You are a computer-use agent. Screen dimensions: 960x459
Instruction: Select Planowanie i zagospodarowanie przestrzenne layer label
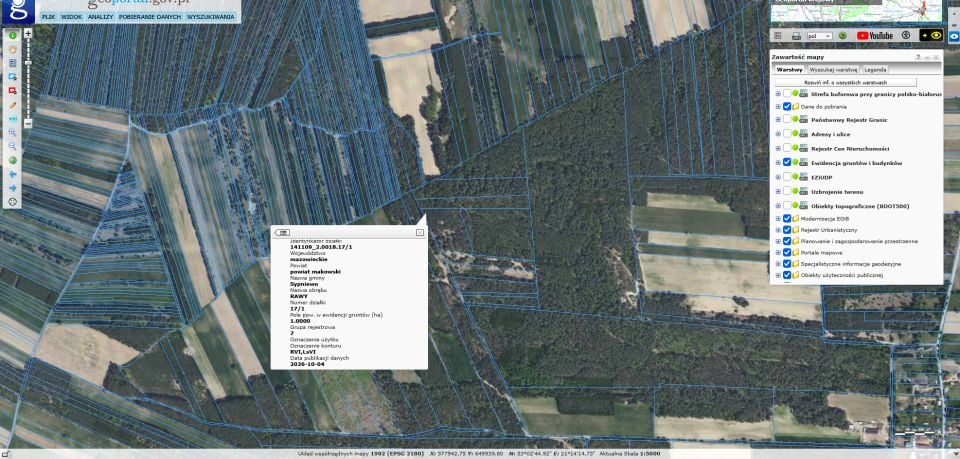tap(859, 241)
